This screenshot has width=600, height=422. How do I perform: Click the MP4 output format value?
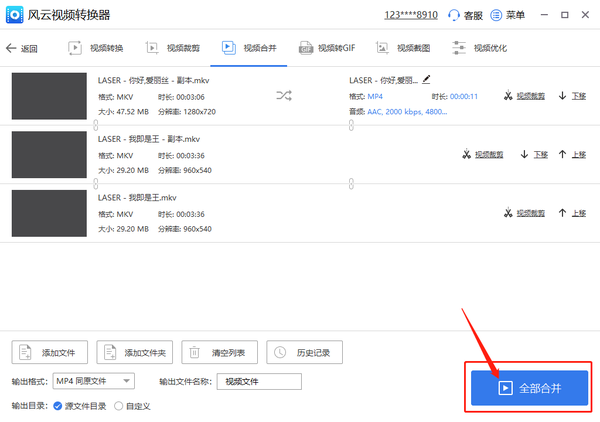point(375,96)
